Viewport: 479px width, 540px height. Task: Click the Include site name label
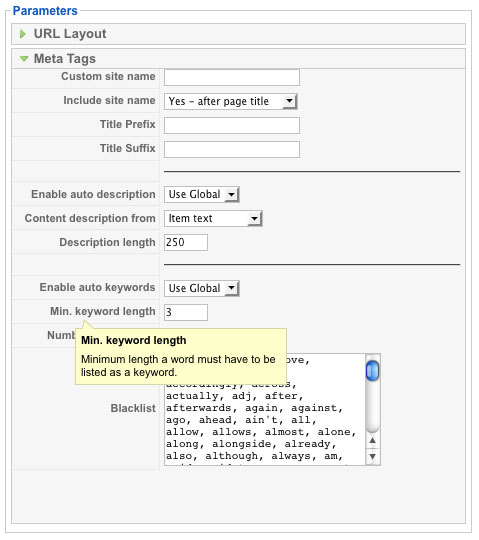point(109,100)
